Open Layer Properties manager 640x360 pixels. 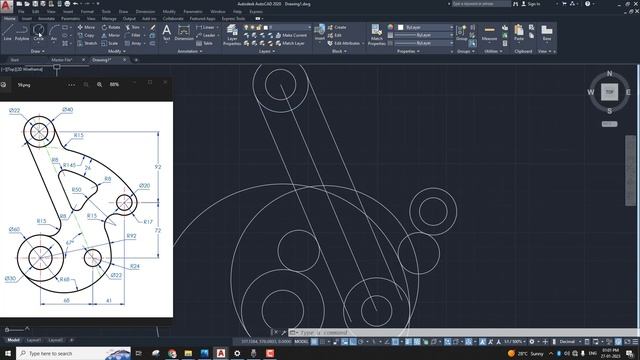tap(232, 35)
